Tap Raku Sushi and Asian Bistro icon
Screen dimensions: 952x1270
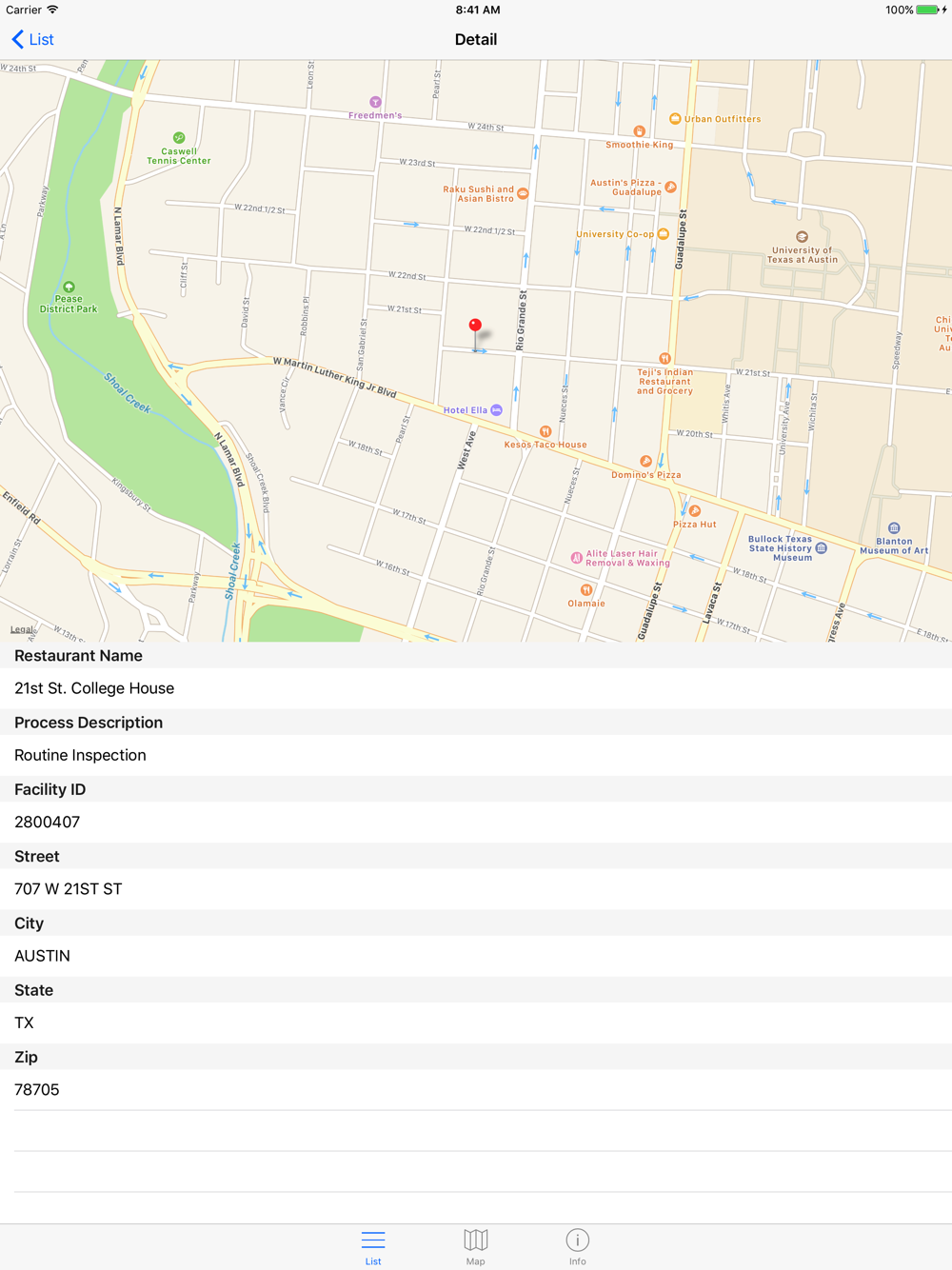[x=523, y=193]
